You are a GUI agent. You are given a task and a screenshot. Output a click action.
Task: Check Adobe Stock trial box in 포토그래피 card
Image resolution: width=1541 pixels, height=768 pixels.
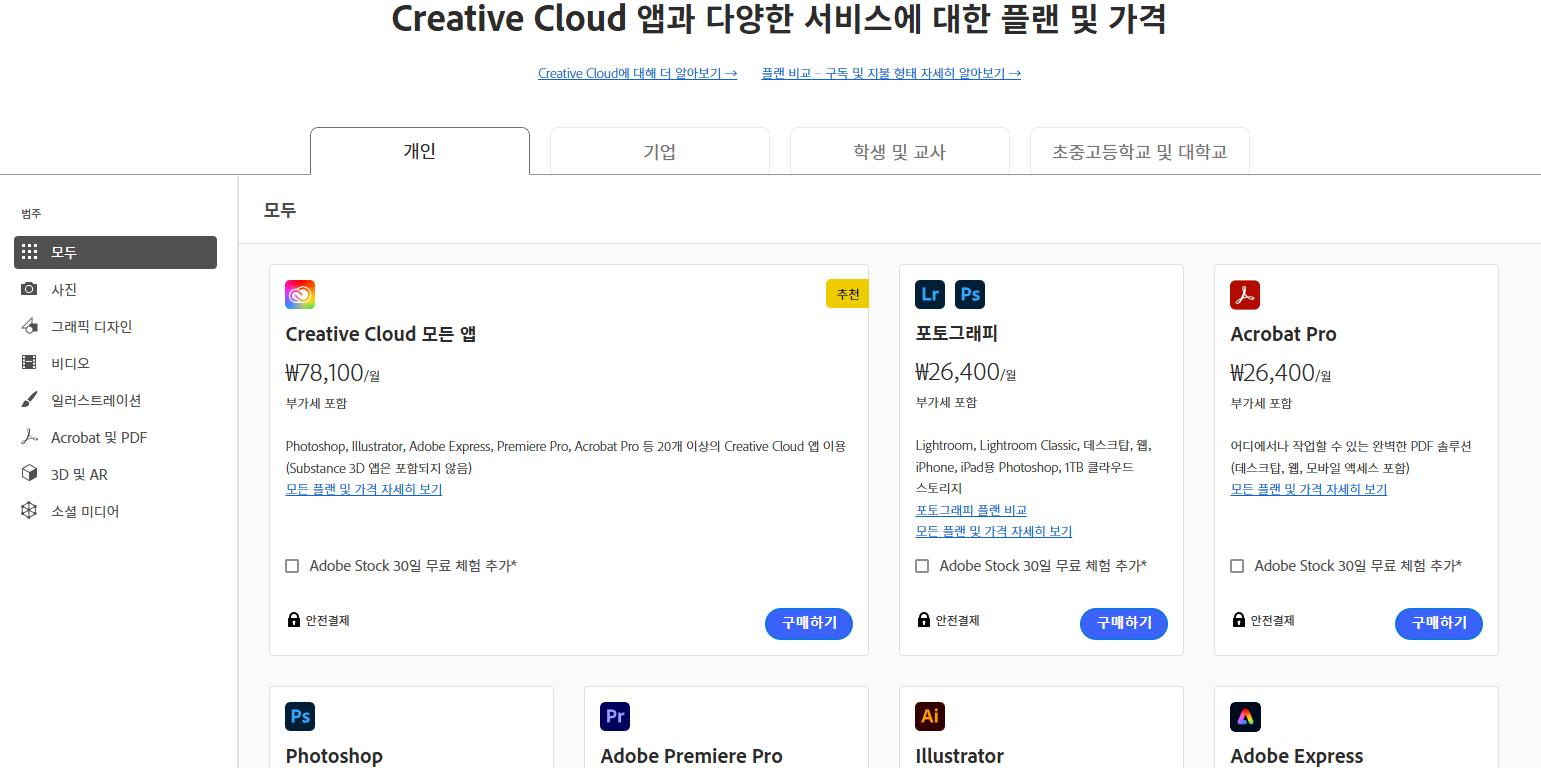(922, 566)
